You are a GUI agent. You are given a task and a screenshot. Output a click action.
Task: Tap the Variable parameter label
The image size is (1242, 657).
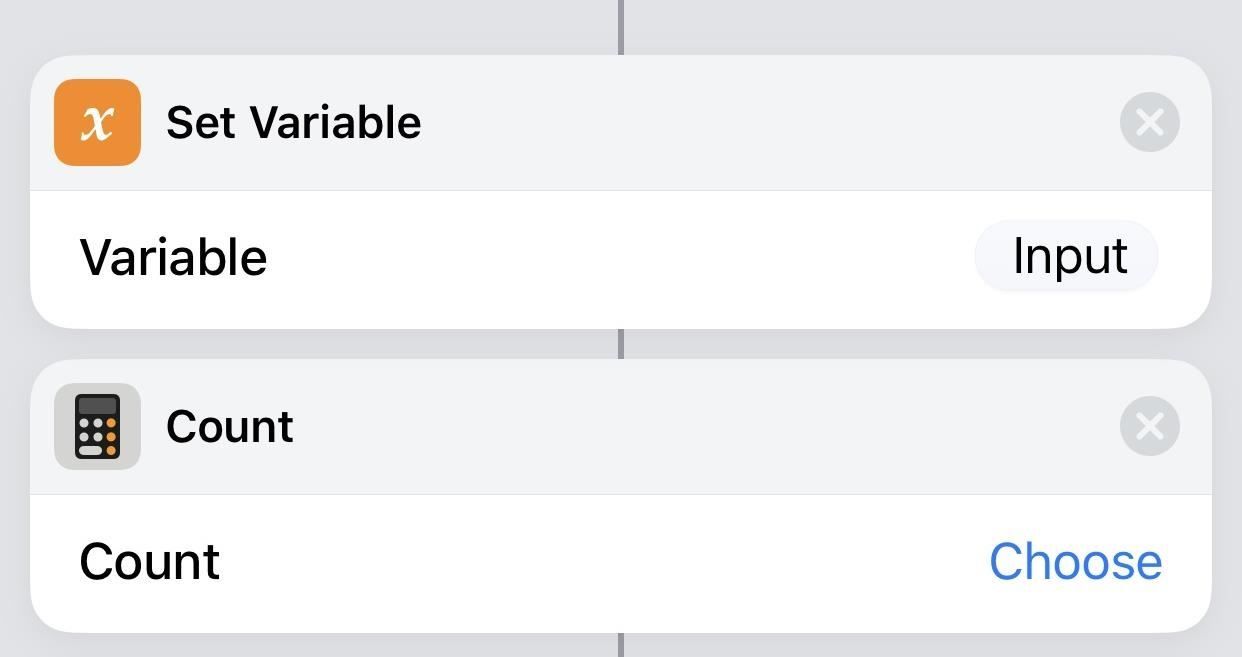(172, 256)
